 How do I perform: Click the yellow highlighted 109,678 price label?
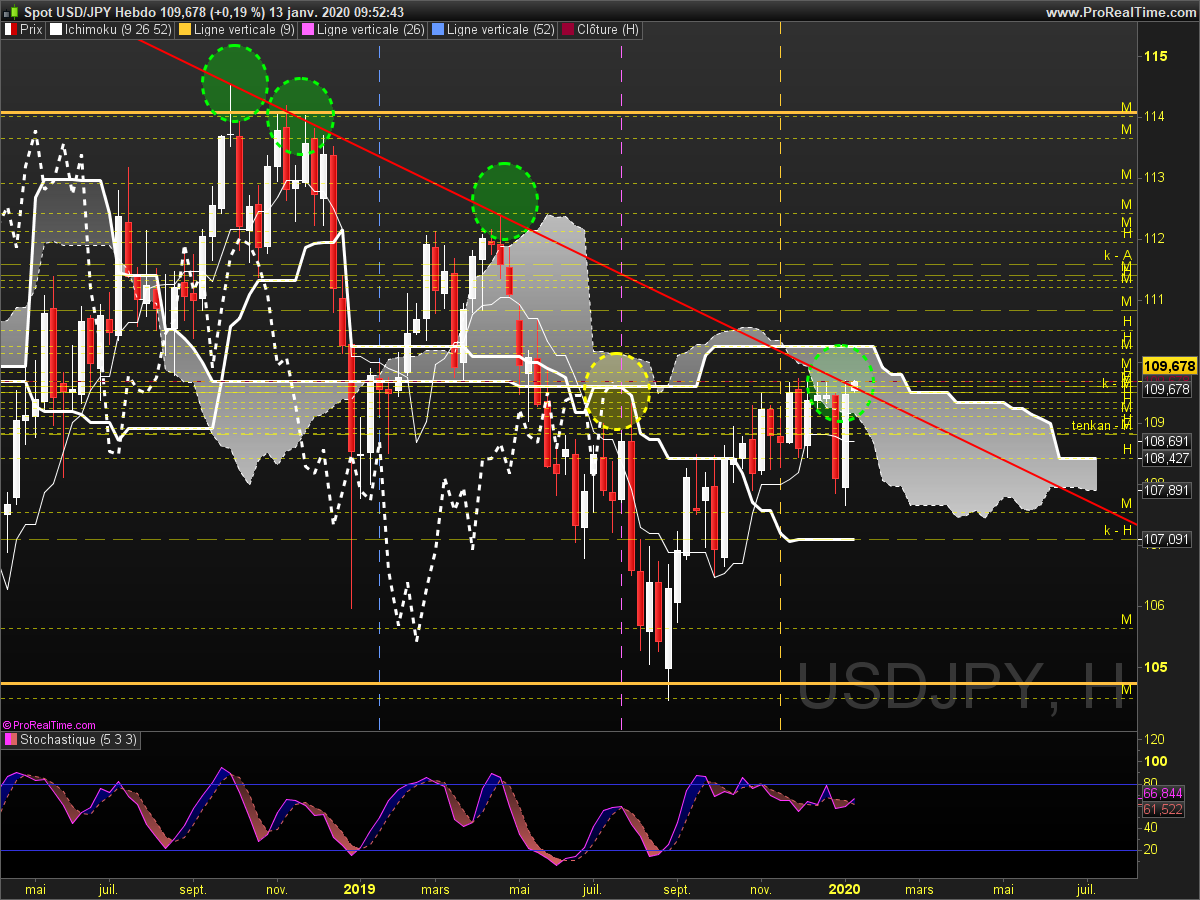[x=1169, y=366]
